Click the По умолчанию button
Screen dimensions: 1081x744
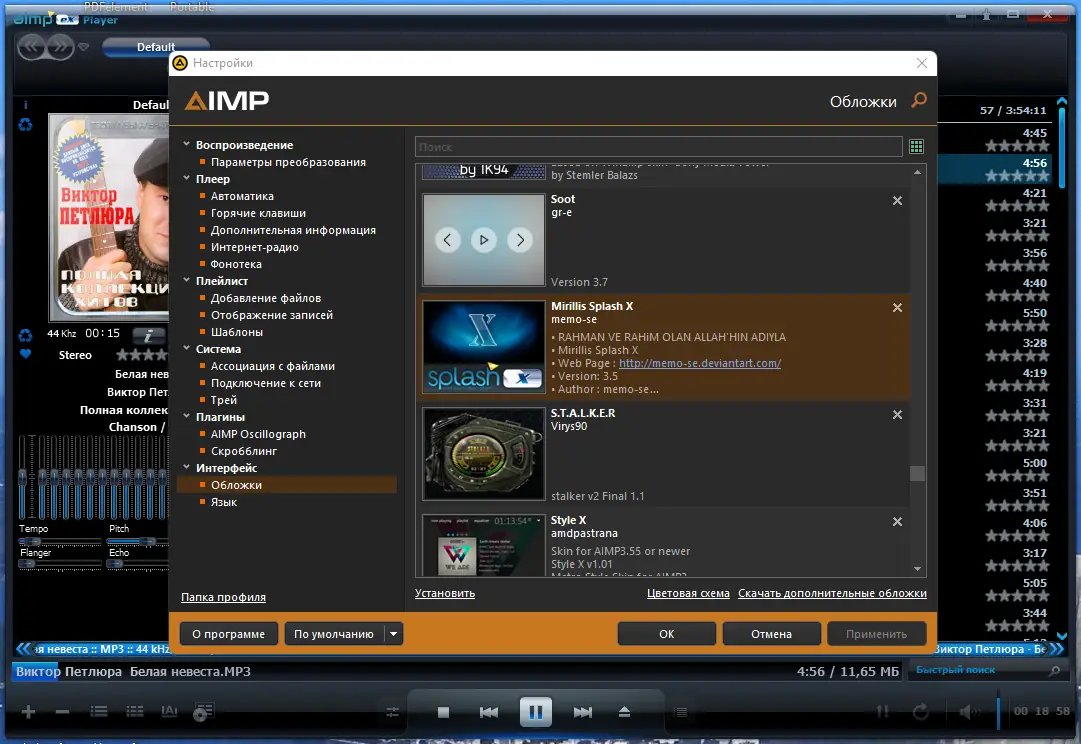pos(334,634)
